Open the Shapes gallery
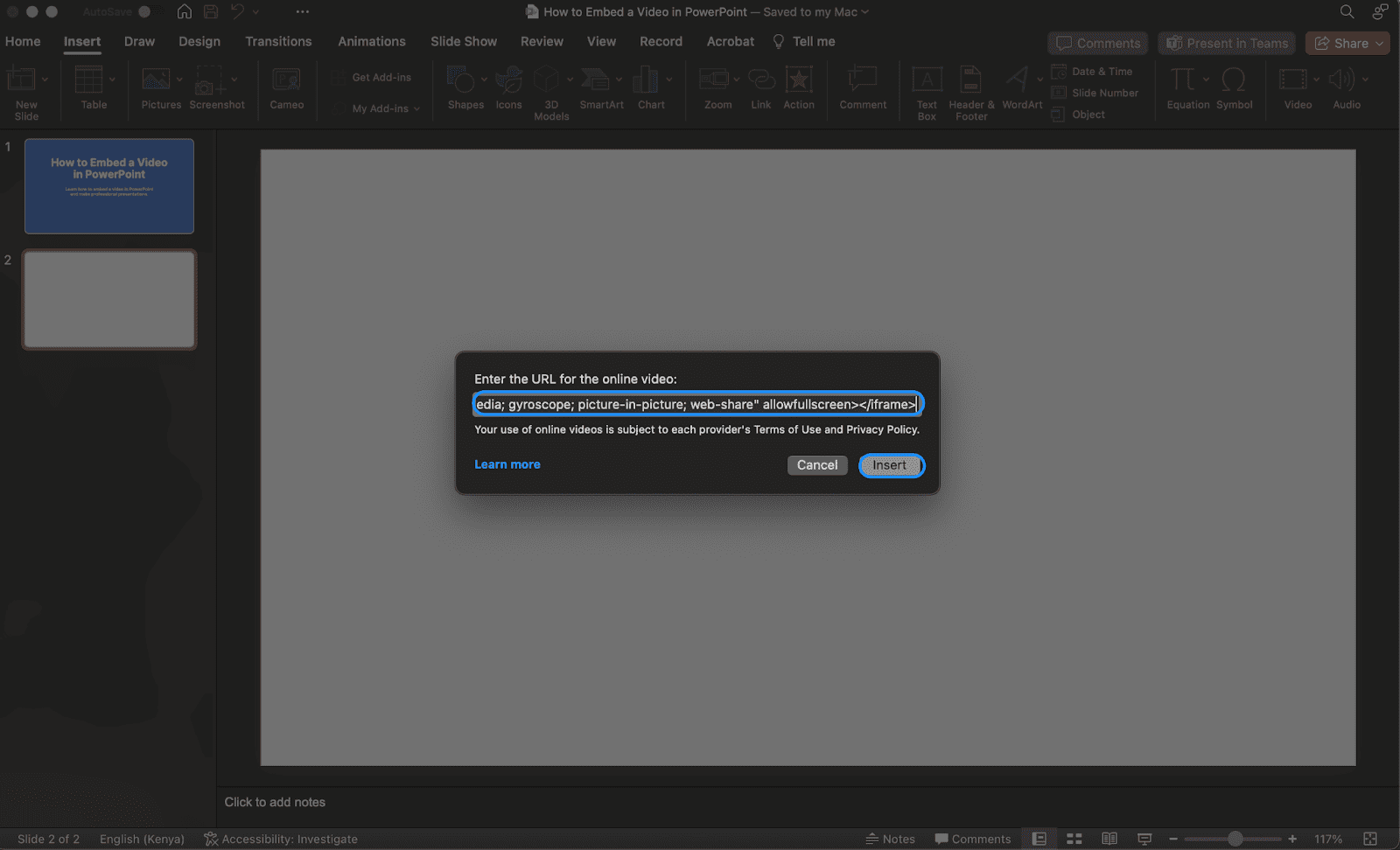The height and width of the screenshot is (850, 1400). pyautogui.click(x=460, y=80)
